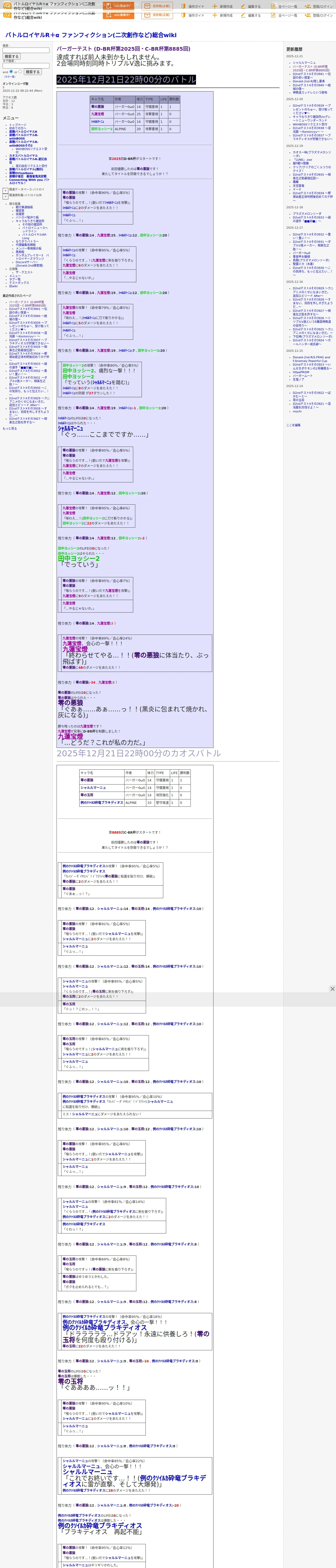Open 神敗退スッドレという跡地 history link
The image size is (336, 1568).
click(310, 93)
